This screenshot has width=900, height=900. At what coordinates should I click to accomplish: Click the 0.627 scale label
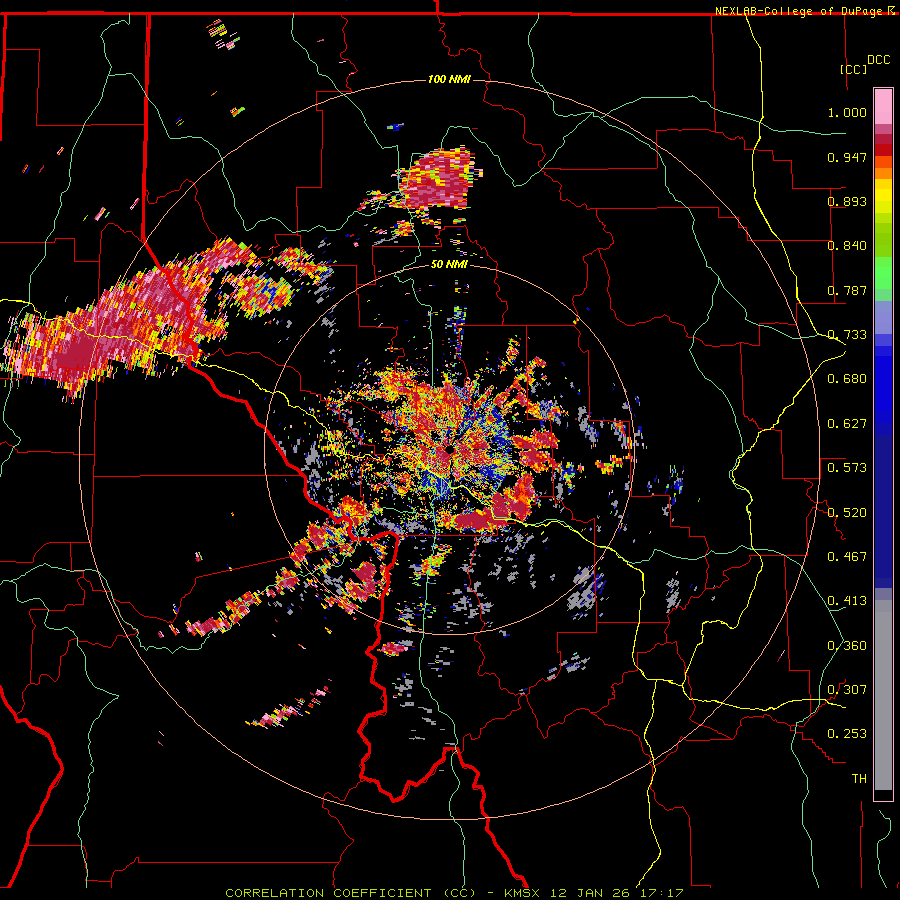[x=847, y=424]
